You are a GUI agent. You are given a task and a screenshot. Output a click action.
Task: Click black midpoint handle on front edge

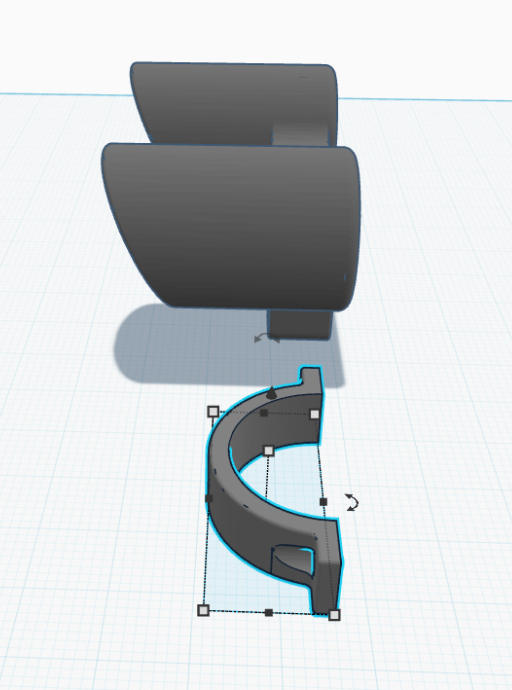coord(269,612)
